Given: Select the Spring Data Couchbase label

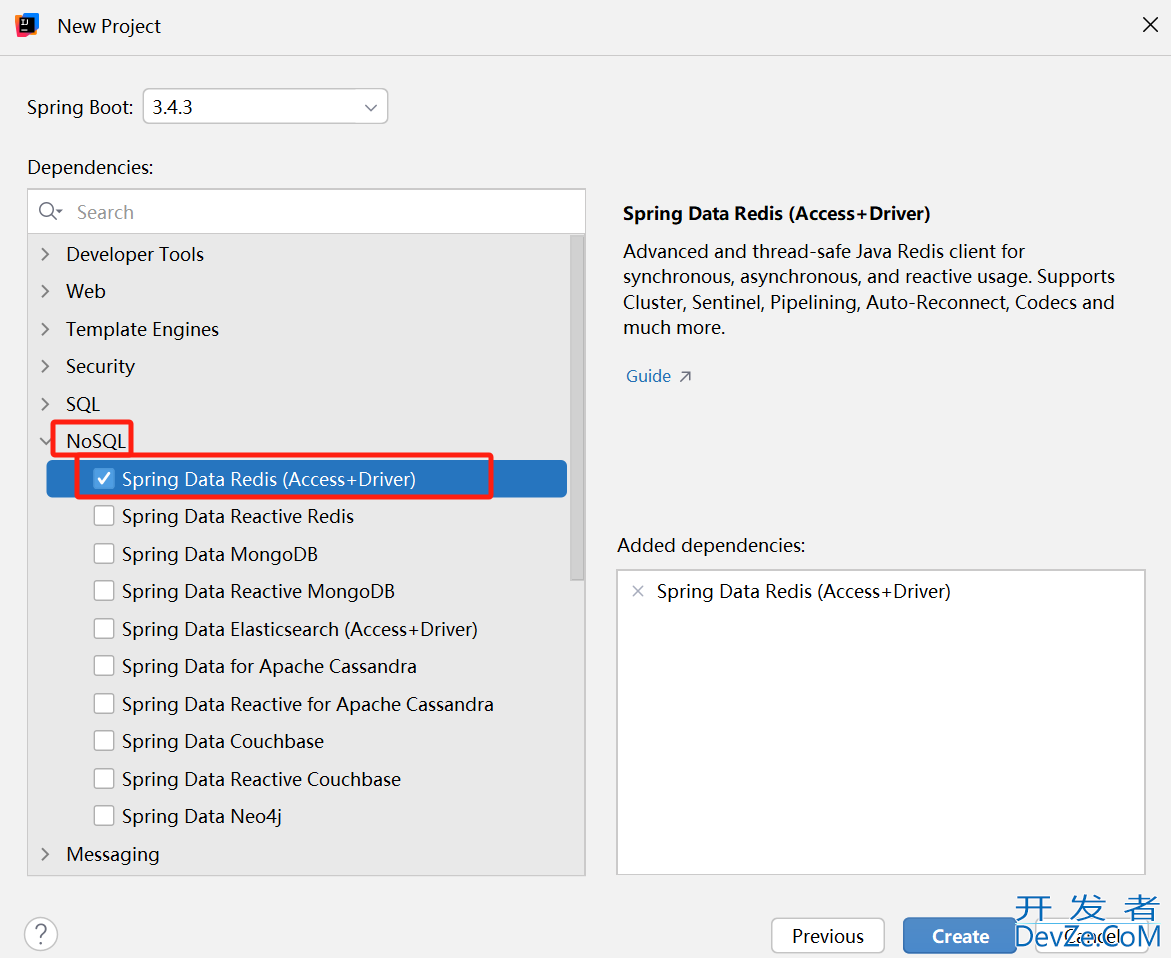Looking at the screenshot, I should coord(223,741).
